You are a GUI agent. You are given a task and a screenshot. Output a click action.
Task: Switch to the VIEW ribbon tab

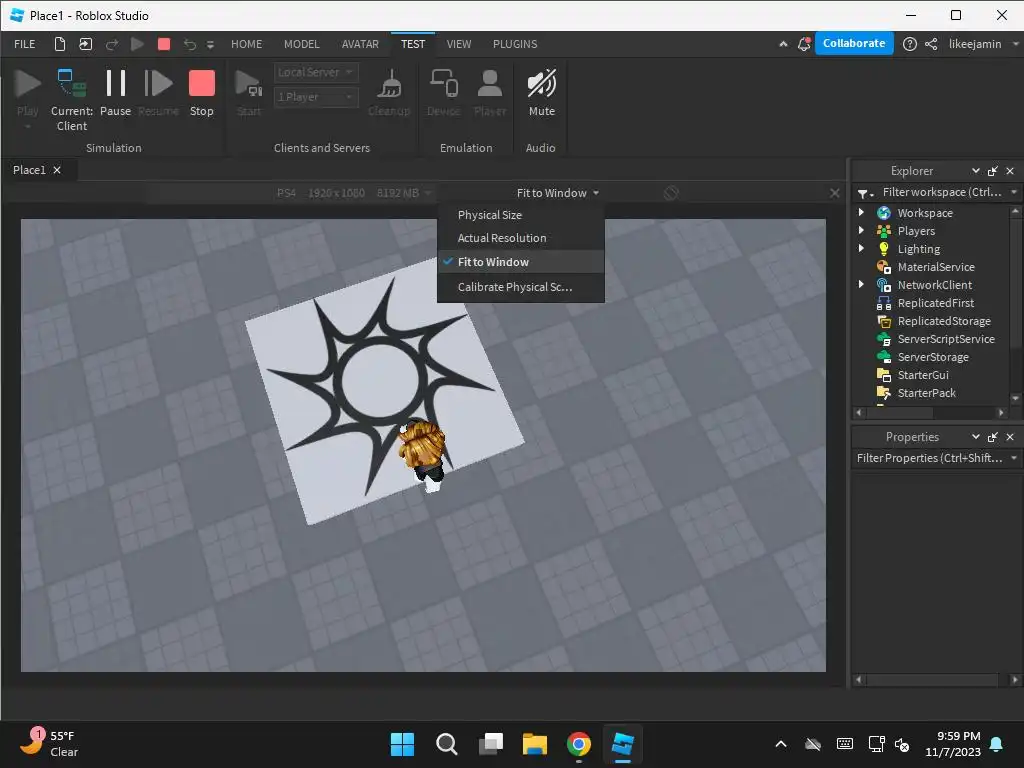(458, 44)
